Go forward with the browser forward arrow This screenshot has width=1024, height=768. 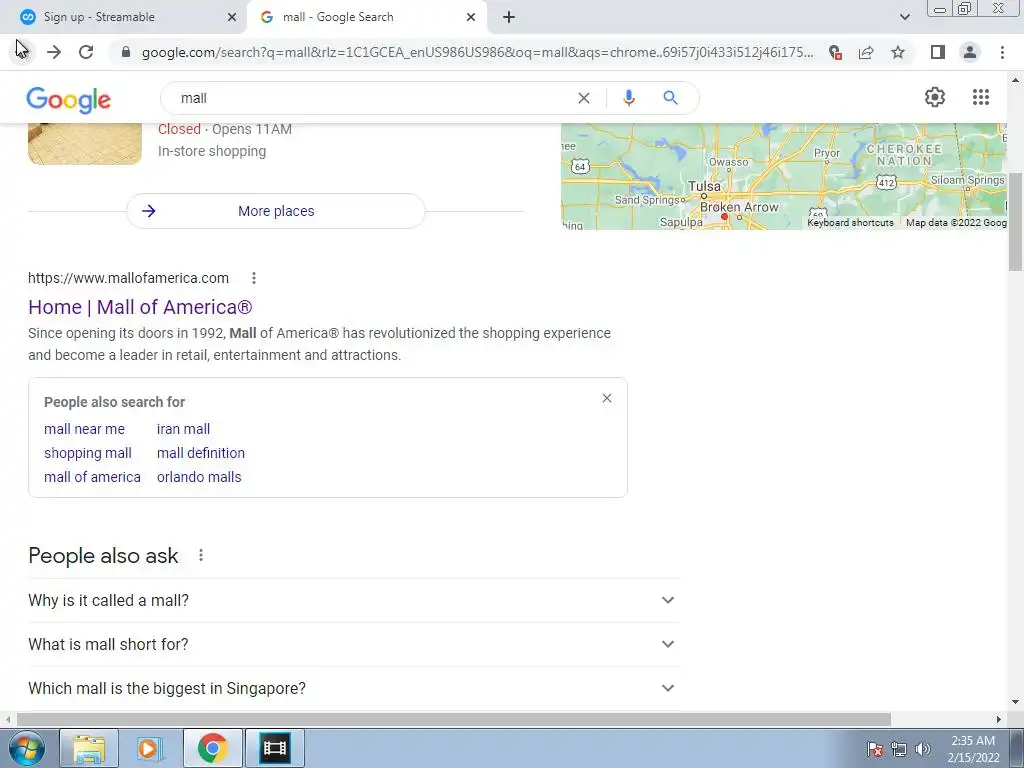(x=54, y=52)
